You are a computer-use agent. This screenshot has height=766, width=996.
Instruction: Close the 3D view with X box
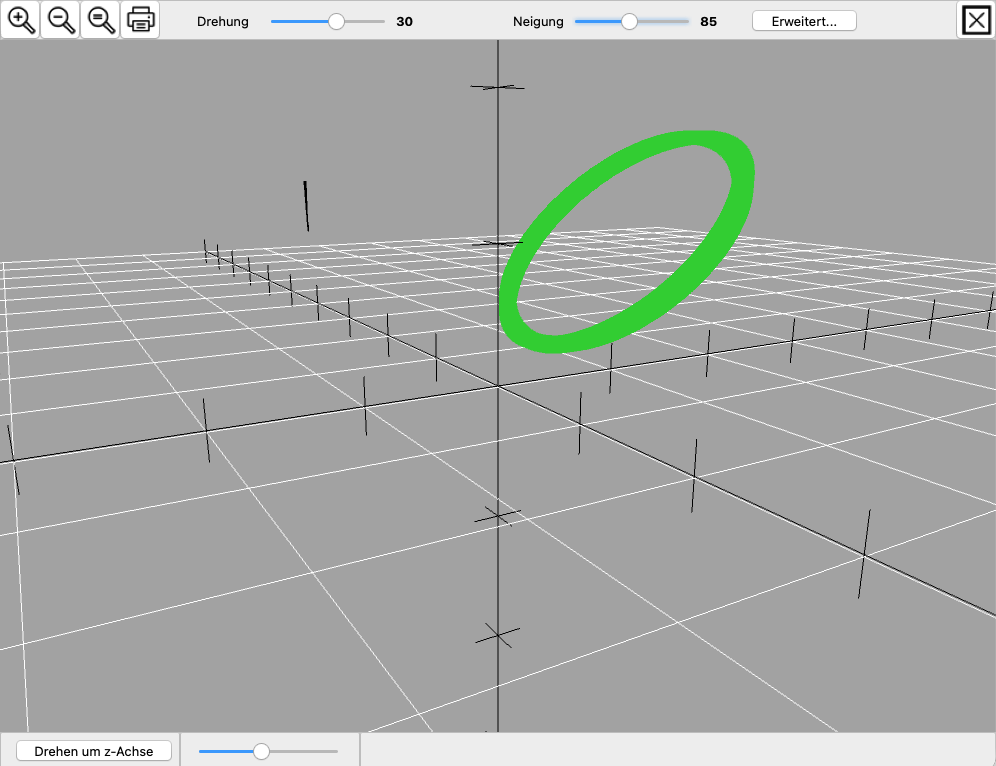(975, 20)
